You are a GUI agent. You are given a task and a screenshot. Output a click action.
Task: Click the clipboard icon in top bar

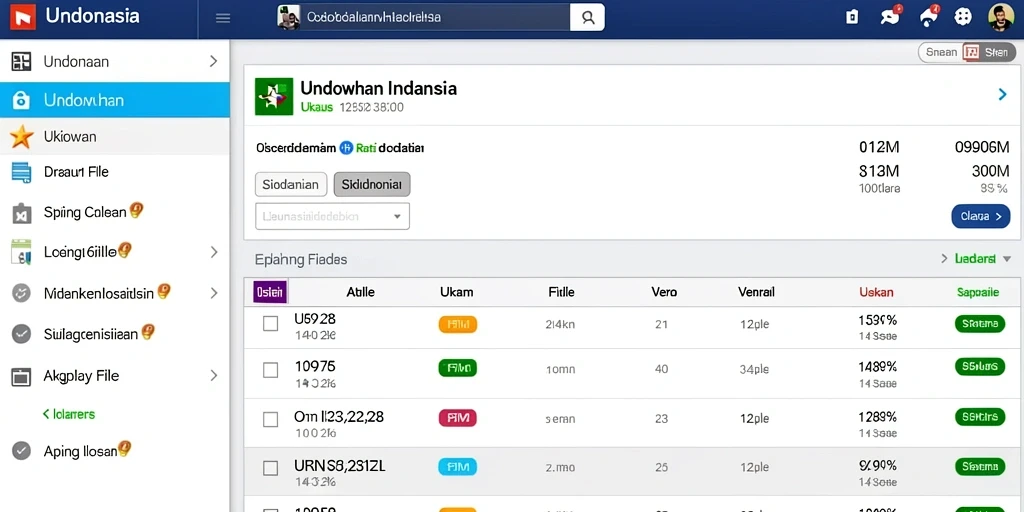coord(852,18)
